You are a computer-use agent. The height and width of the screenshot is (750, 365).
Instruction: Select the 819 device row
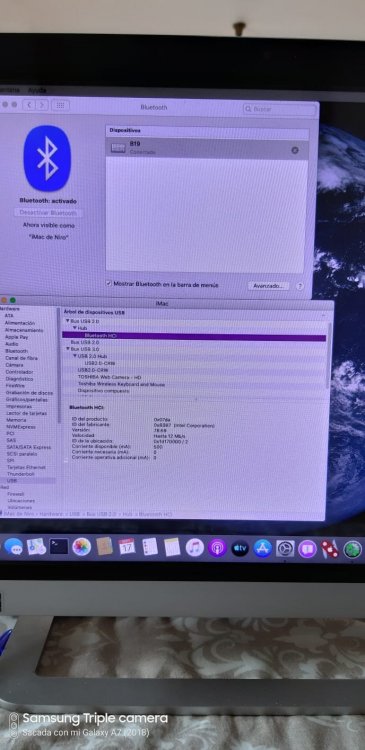click(207, 148)
